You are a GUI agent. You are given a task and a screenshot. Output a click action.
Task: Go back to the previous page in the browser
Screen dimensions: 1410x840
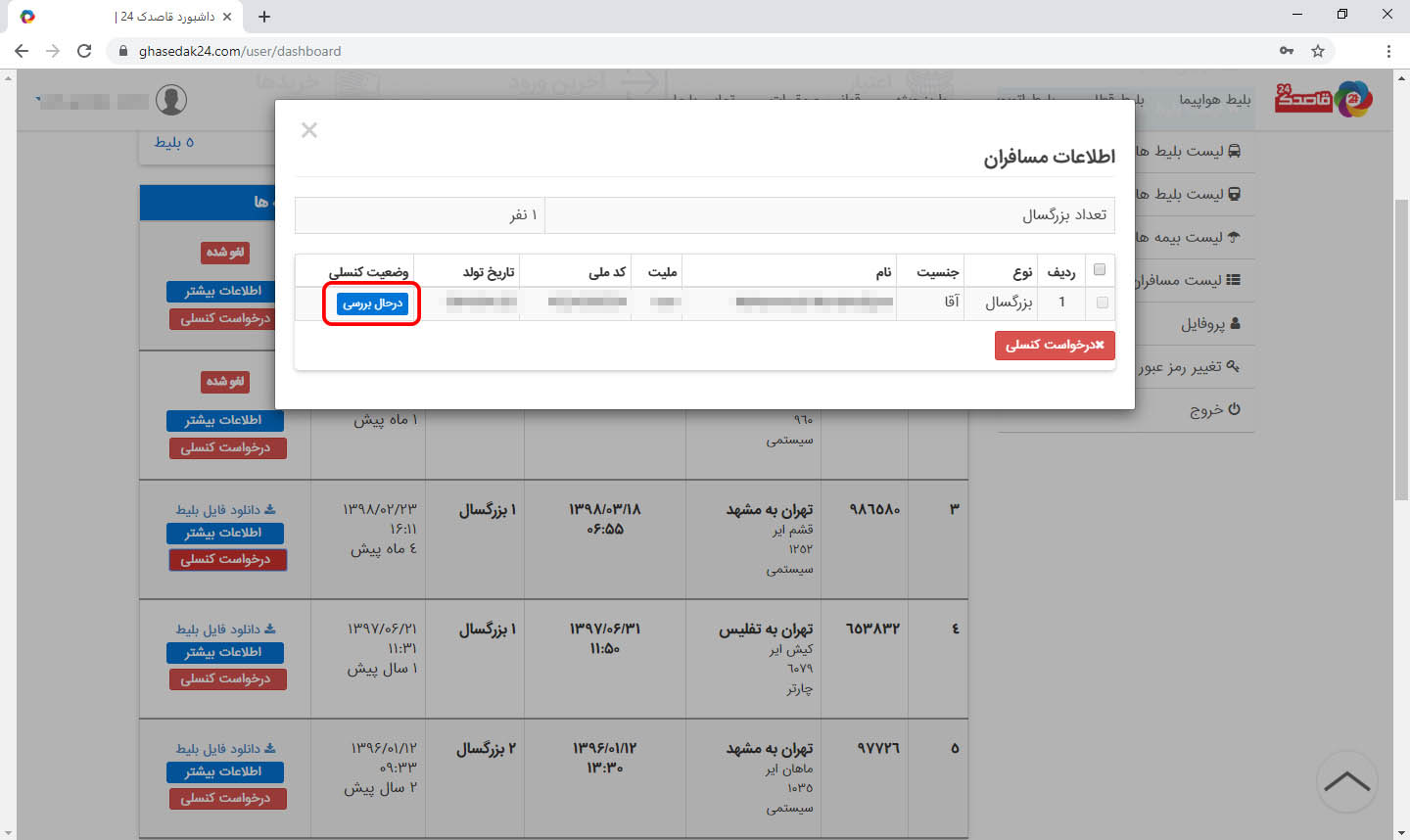[22, 51]
